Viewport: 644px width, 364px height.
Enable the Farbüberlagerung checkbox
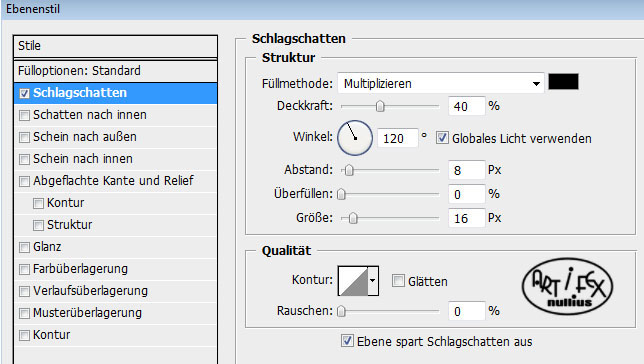[24, 270]
